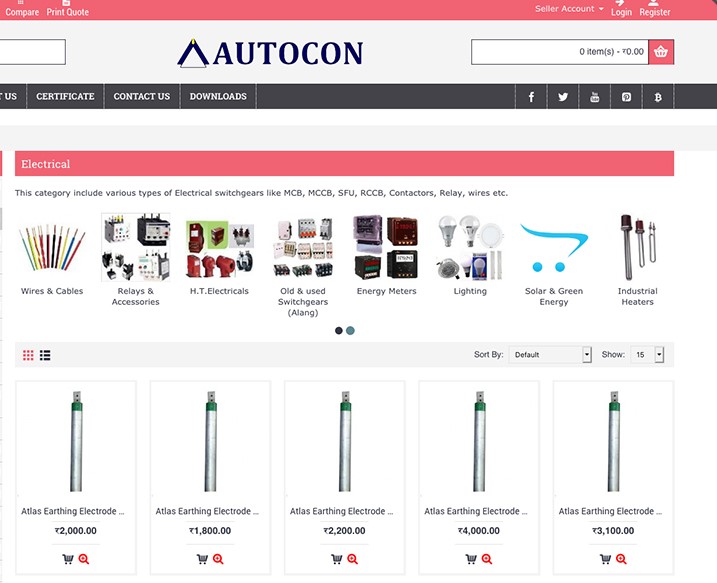Quick view the ₹3,100.00 Atlas Earthing Electrode
The height and width of the screenshot is (583, 717).
pyautogui.click(x=621, y=559)
